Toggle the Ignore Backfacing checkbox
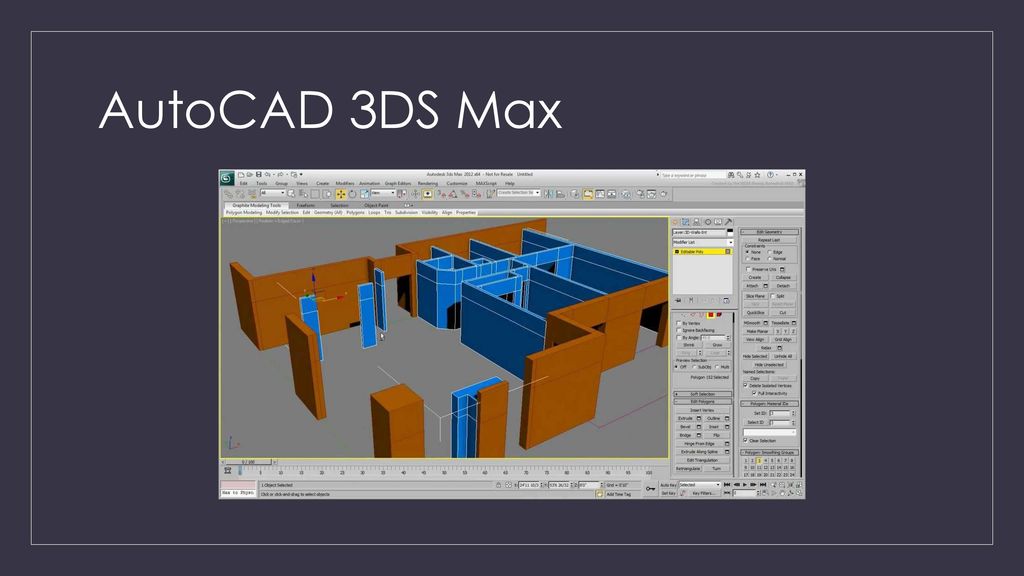 (x=678, y=330)
